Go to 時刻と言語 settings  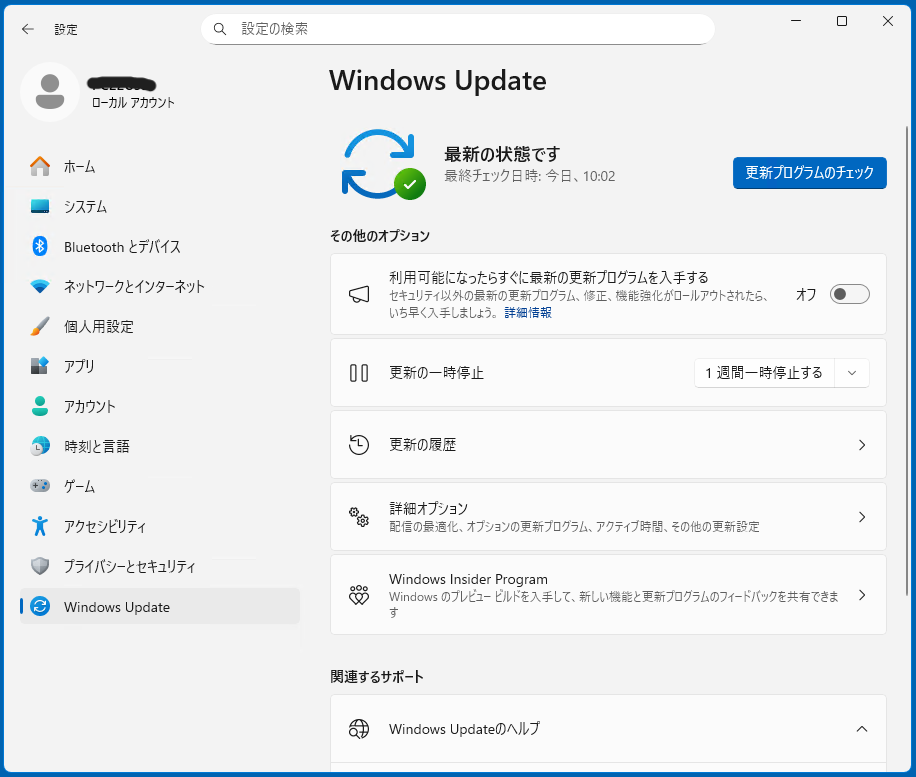[x=96, y=446]
